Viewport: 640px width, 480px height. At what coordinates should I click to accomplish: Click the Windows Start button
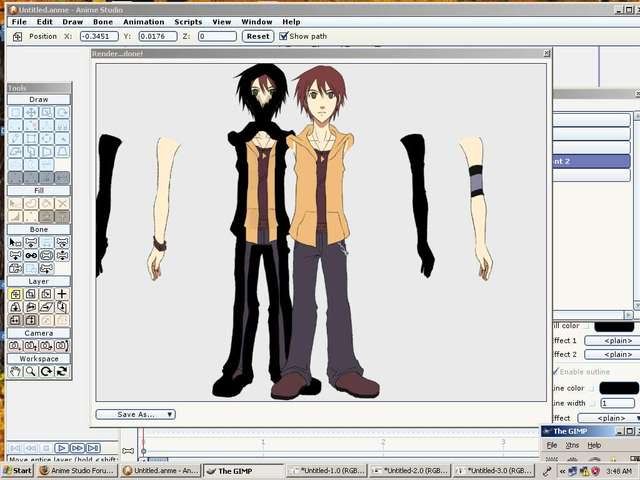coord(17,470)
